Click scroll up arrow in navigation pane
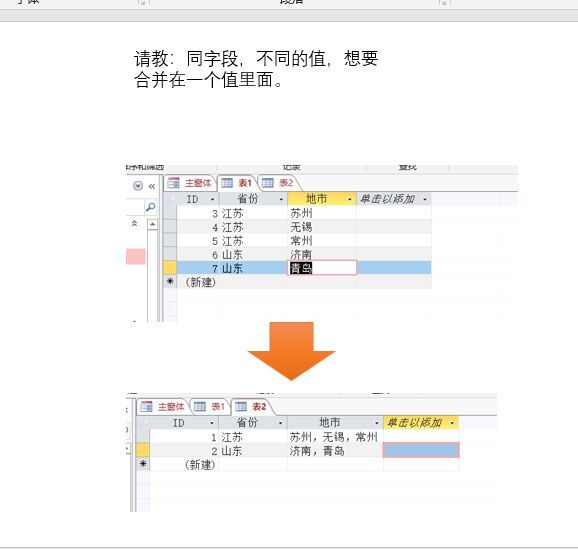Screen dimensions: 578x549 point(152,225)
